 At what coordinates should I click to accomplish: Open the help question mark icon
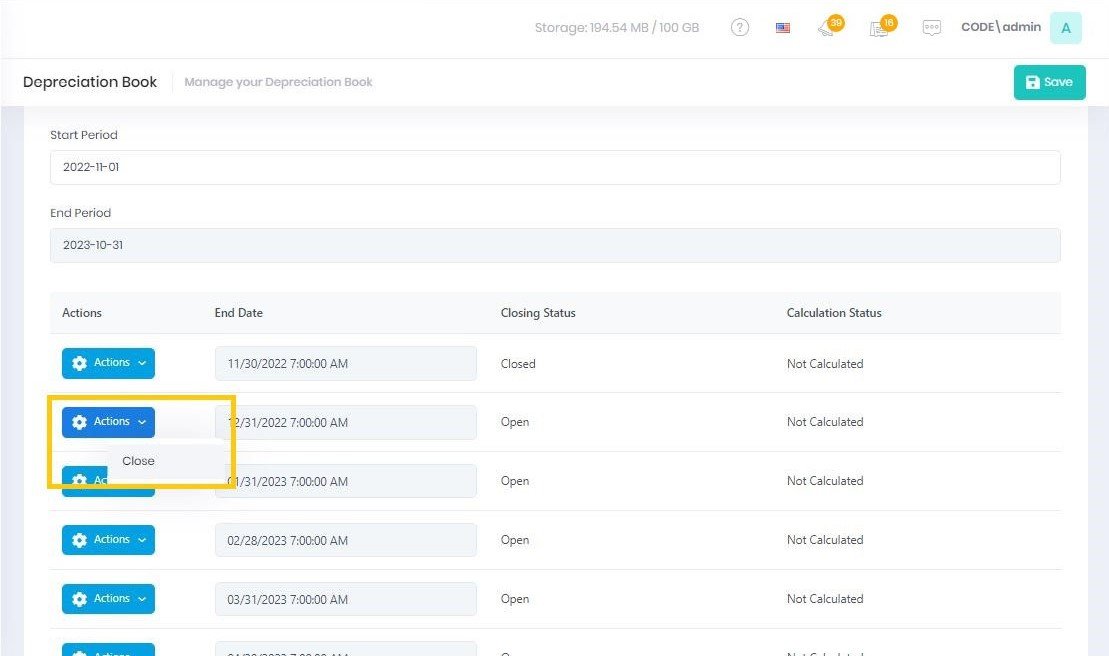point(740,28)
